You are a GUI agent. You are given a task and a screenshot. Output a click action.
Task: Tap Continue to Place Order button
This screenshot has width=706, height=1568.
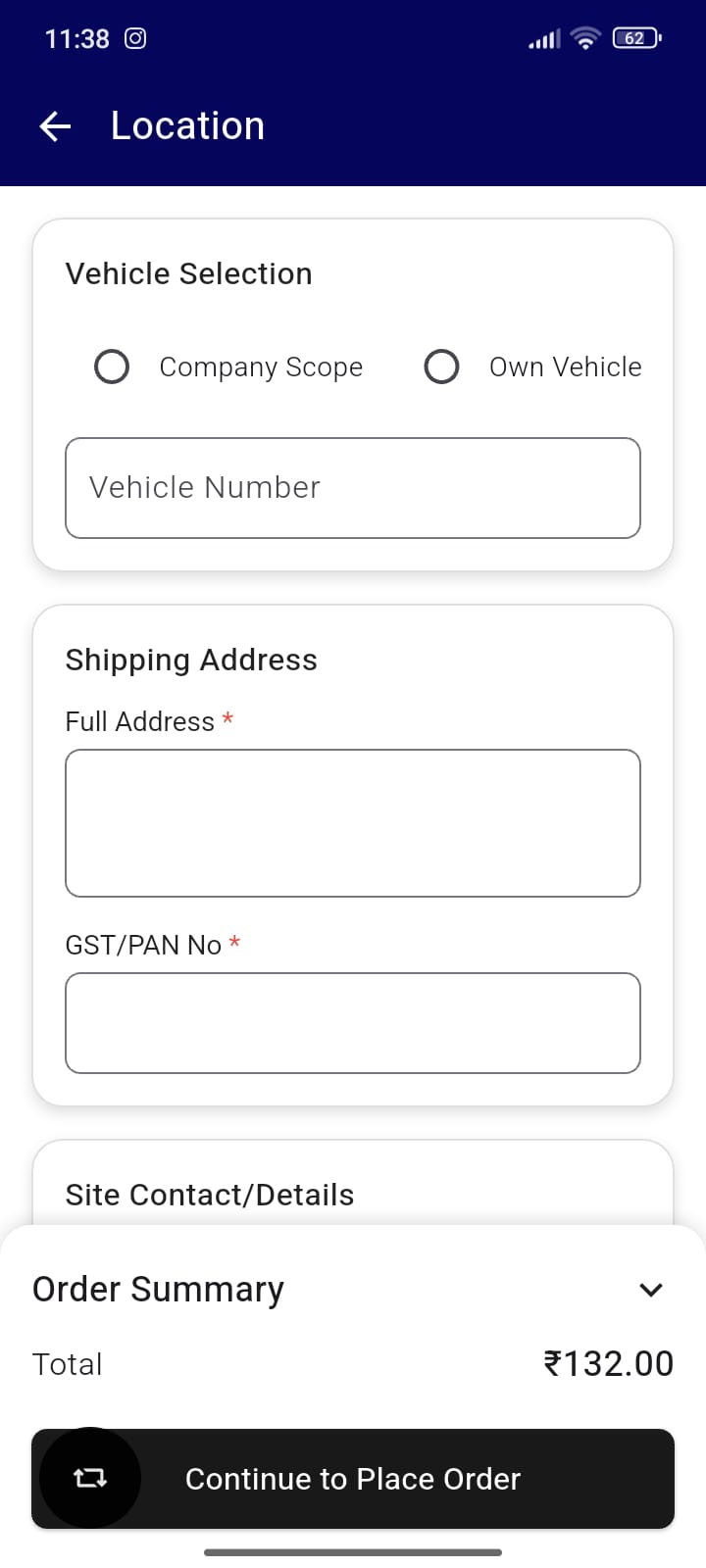click(x=353, y=1479)
